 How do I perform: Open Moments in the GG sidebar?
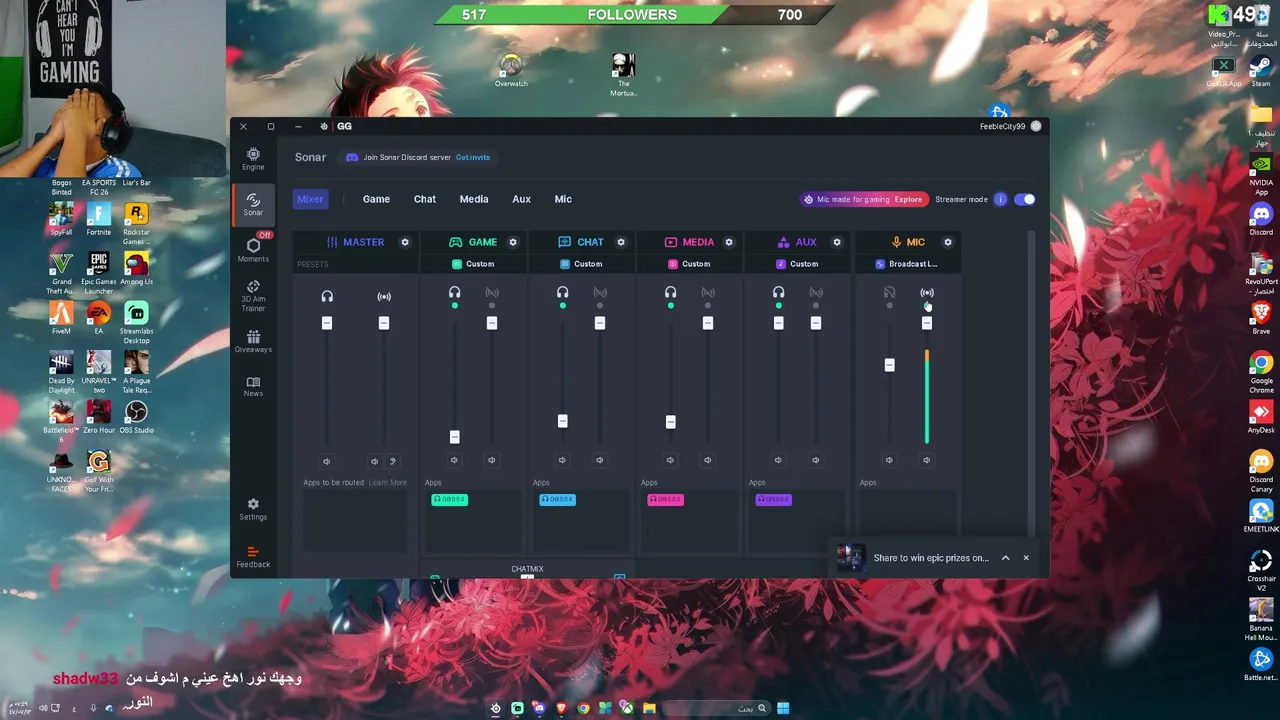coord(253,250)
